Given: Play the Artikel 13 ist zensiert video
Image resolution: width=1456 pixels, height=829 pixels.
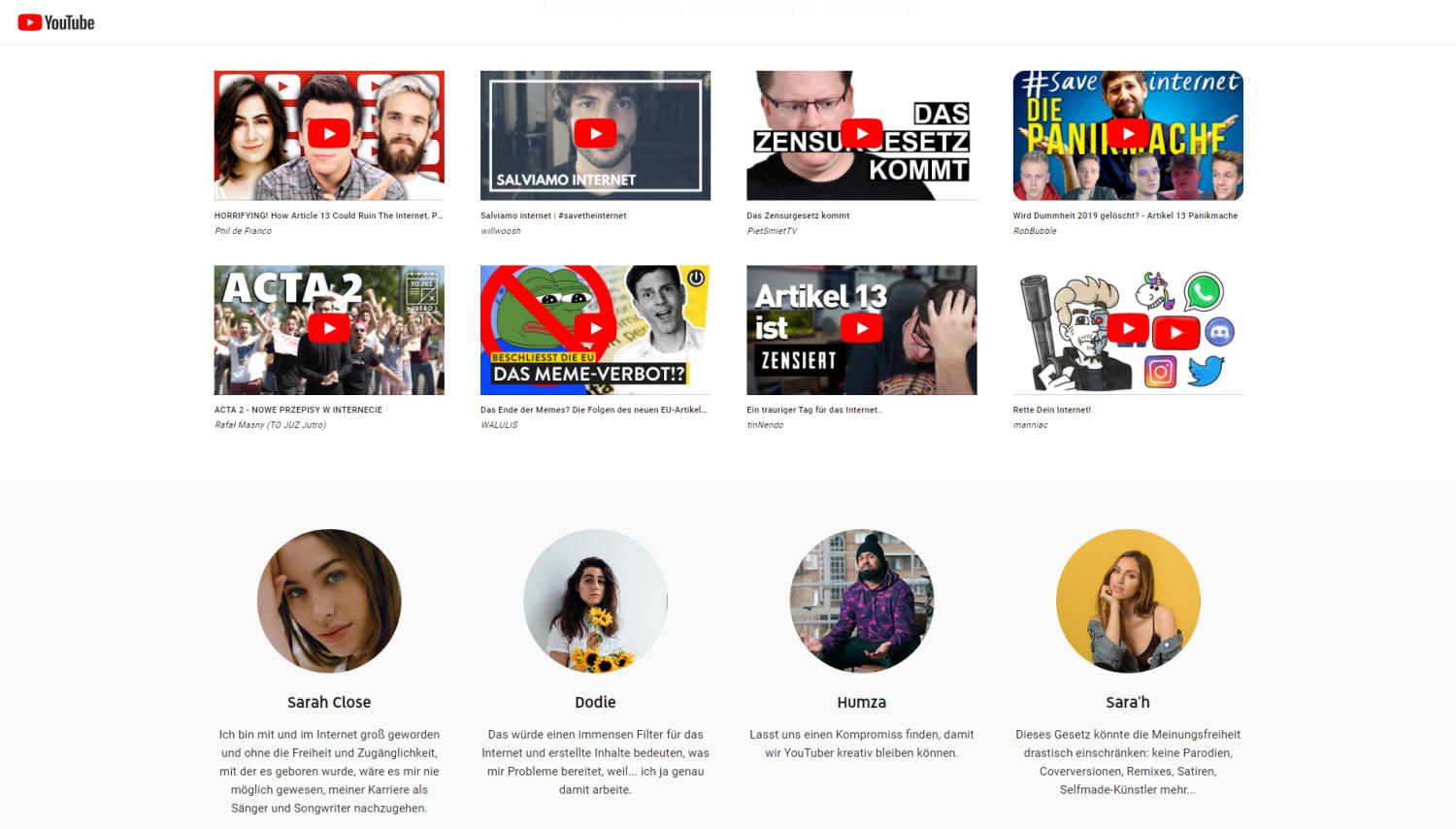Looking at the screenshot, I should 861,328.
